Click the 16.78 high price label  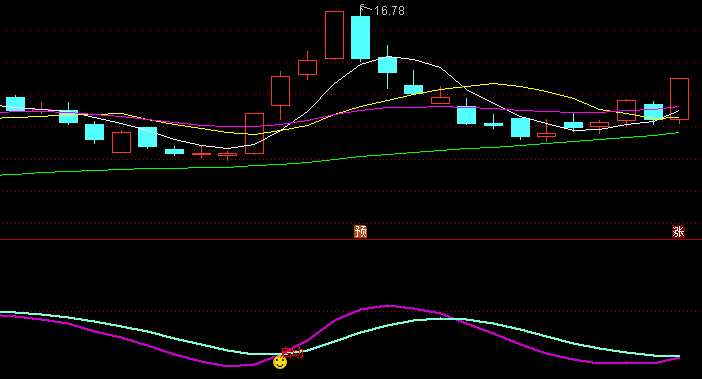click(389, 11)
